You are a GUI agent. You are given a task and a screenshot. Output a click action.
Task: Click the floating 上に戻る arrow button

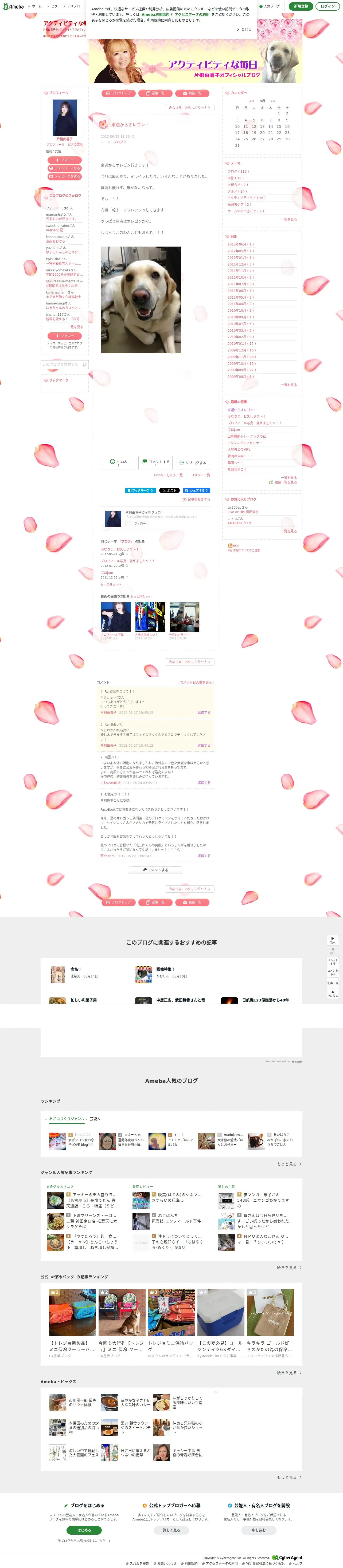pos(333,993)
